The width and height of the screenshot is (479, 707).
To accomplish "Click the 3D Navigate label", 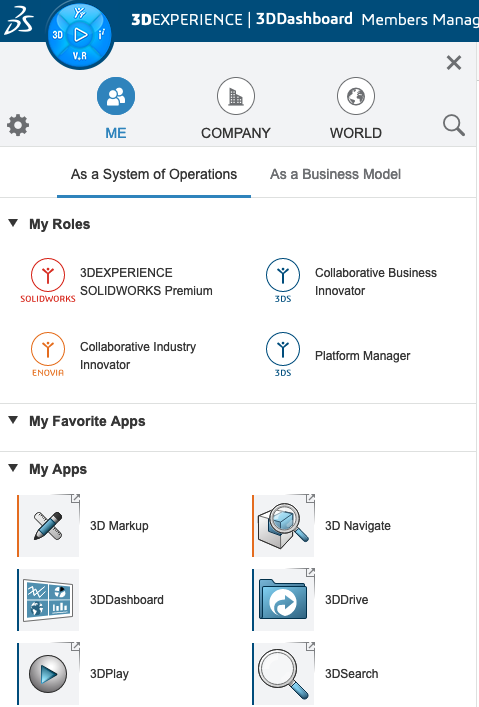I will [x=358, y=526].
